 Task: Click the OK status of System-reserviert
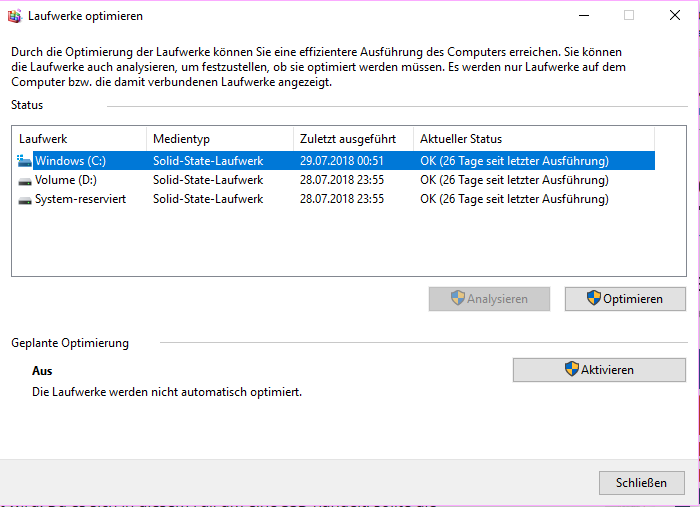click(x=514, y=199)
